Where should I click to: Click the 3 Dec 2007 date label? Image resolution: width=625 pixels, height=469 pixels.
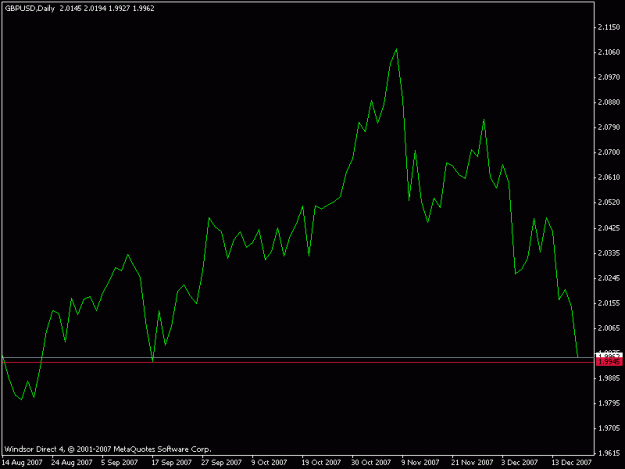coord(519,463)
